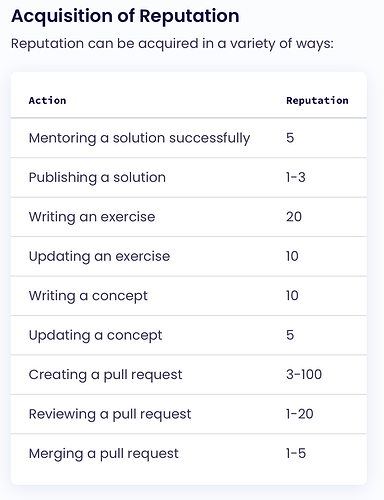The height and width of the screenshot is (500, 384).
Task: Click the Action column header
Action: [x=47, y=100]
